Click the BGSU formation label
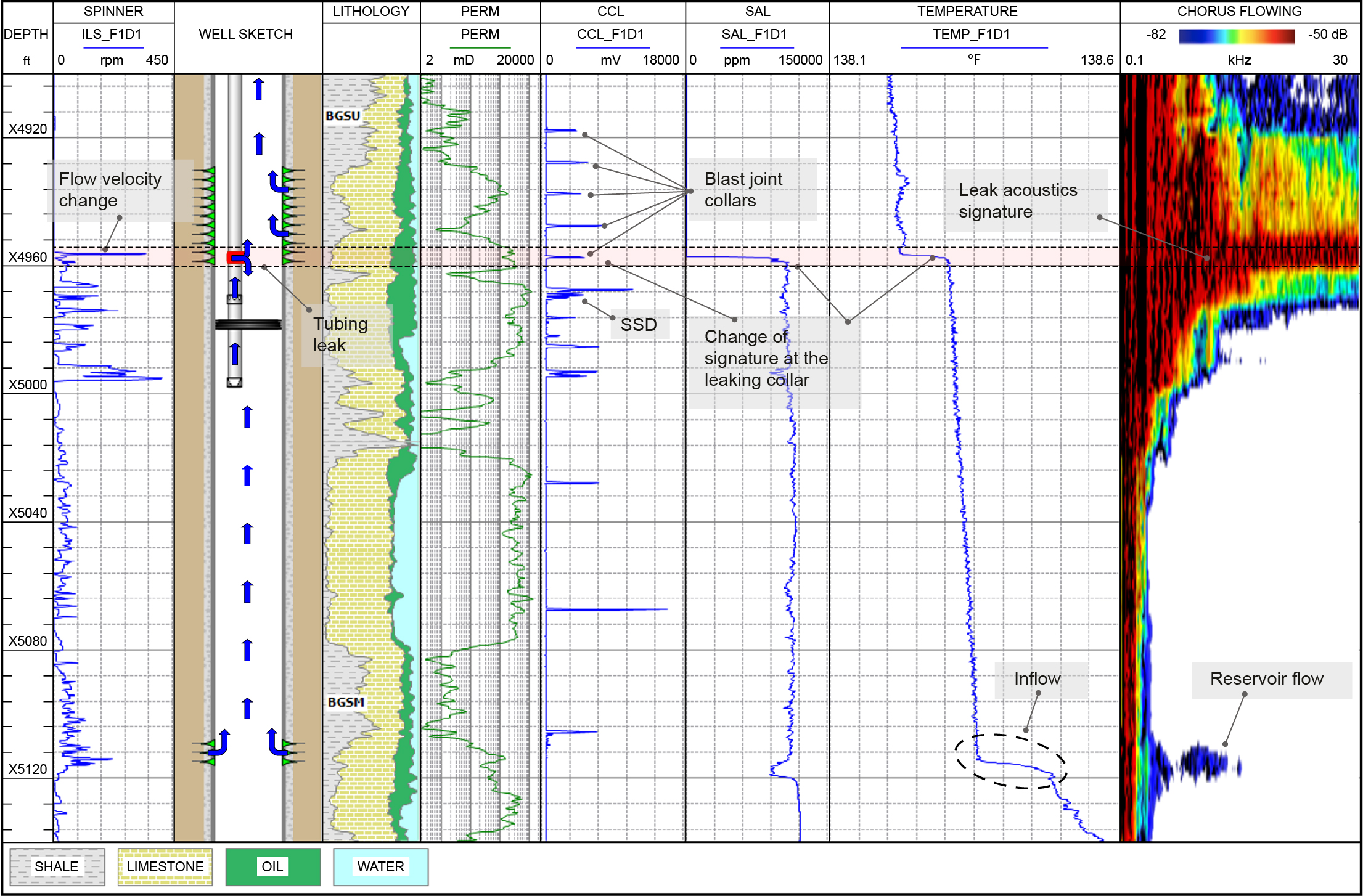Image resolution: width=1363 pixels, height=896 pixels. tap(343, 116)
